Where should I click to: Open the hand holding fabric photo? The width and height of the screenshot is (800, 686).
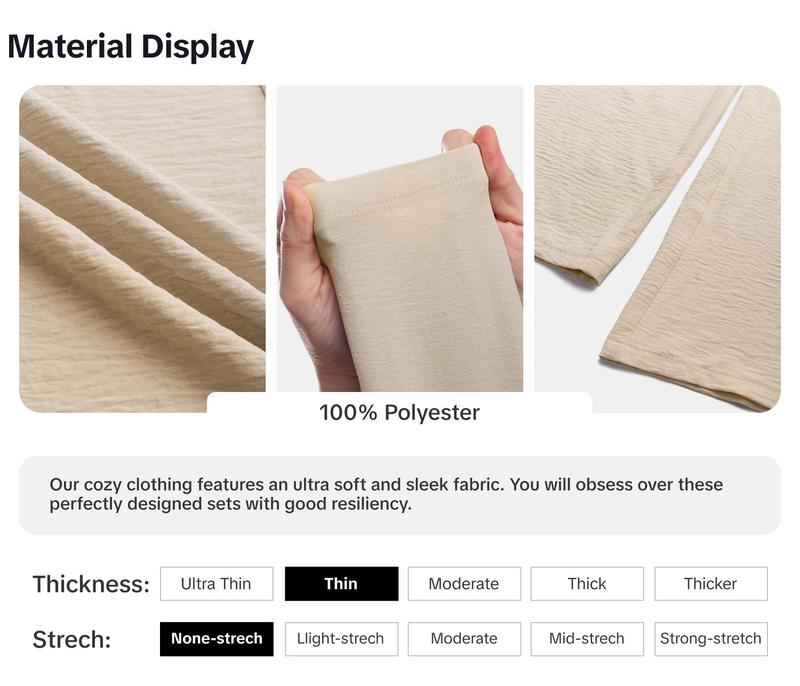tap(399, 238)
